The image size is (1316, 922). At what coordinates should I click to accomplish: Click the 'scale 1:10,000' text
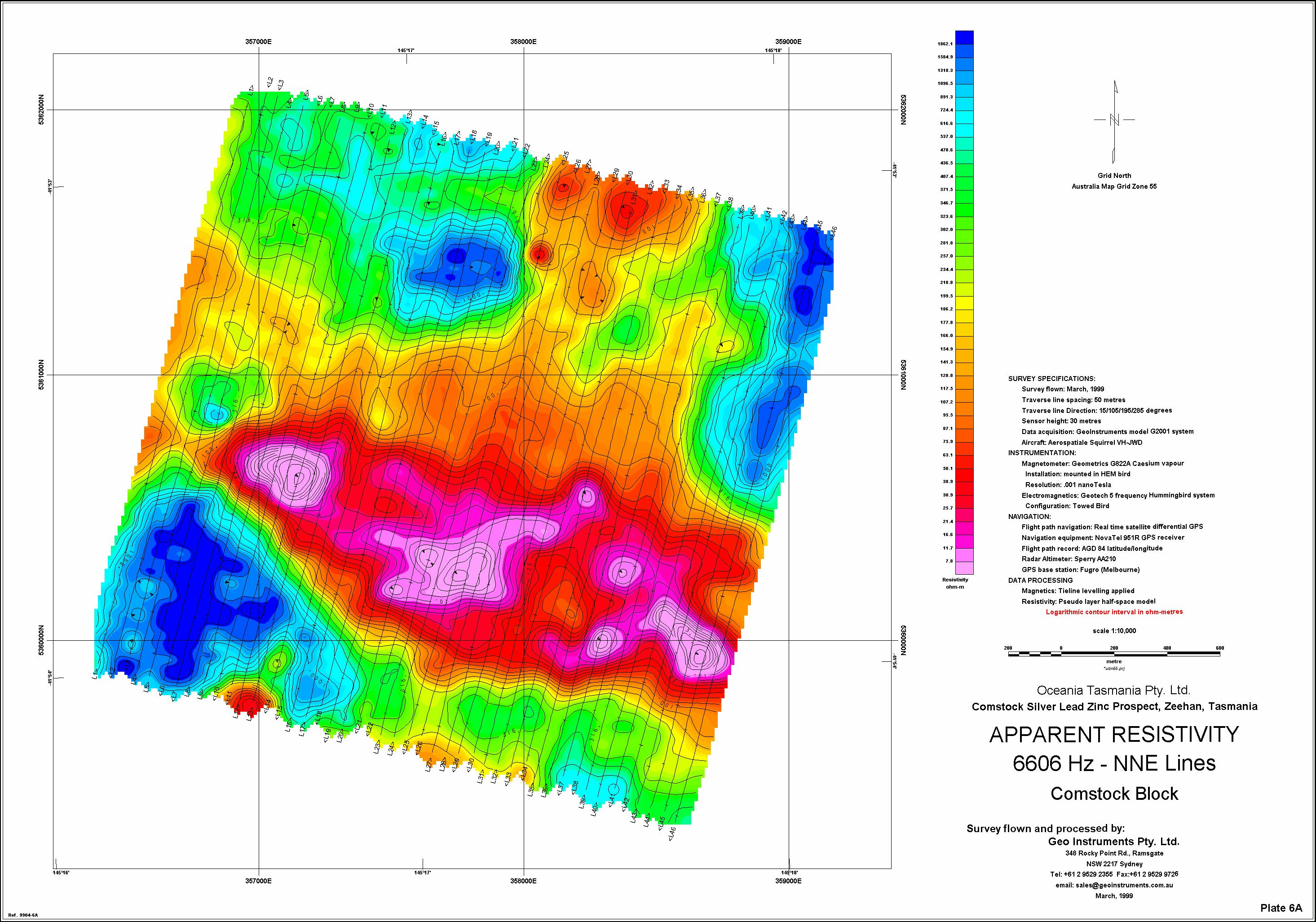[x=1114, y=631]
